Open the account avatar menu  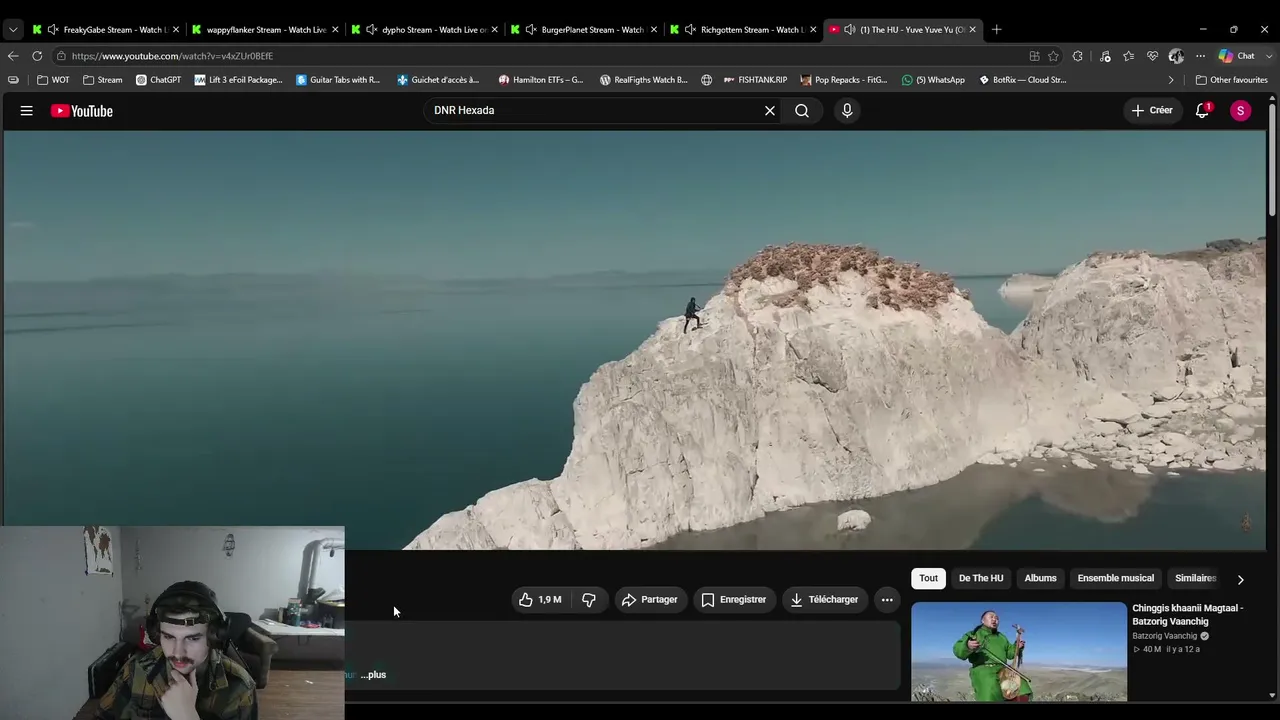click(x=1241, y=111)
